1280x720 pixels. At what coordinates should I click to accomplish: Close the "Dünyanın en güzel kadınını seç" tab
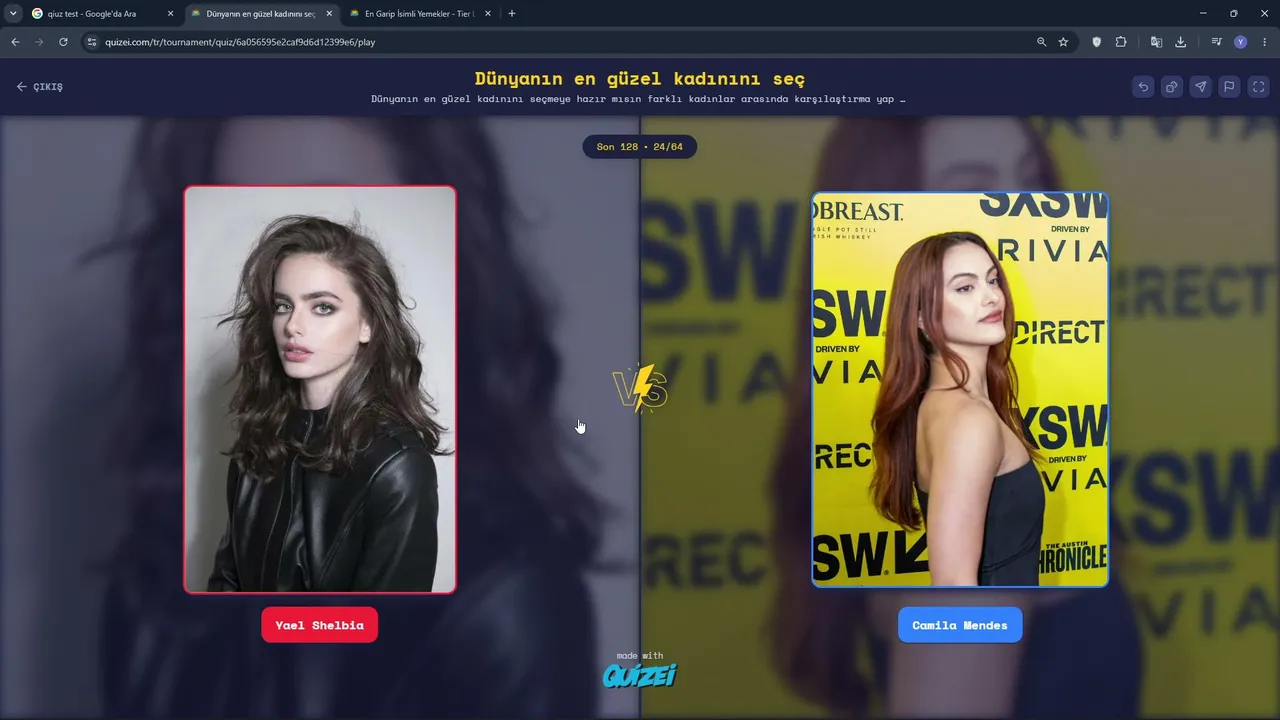(x=329, y=14)
